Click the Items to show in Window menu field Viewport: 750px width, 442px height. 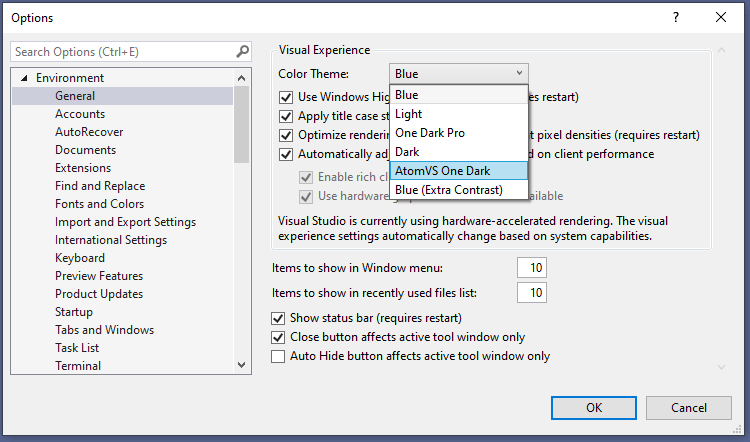pos(532,268)
